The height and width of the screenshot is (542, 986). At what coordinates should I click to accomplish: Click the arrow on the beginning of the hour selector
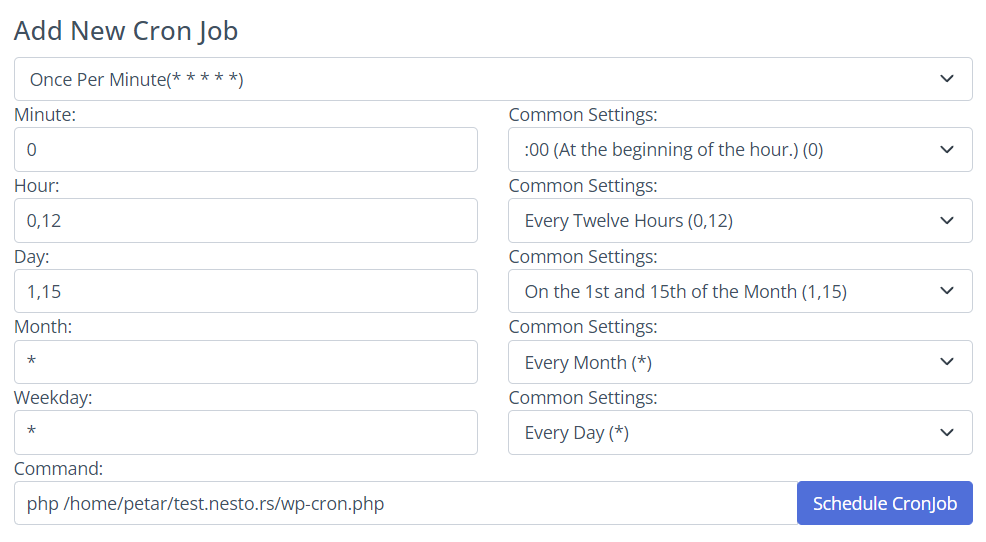946,150
